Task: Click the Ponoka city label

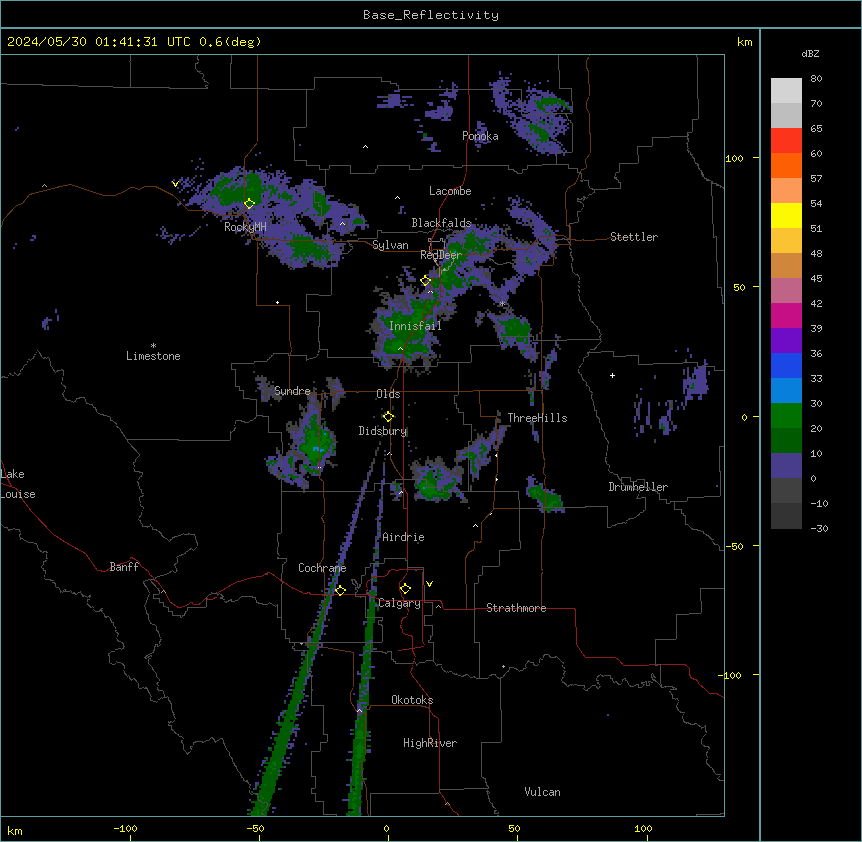Action: pos(480,136)
